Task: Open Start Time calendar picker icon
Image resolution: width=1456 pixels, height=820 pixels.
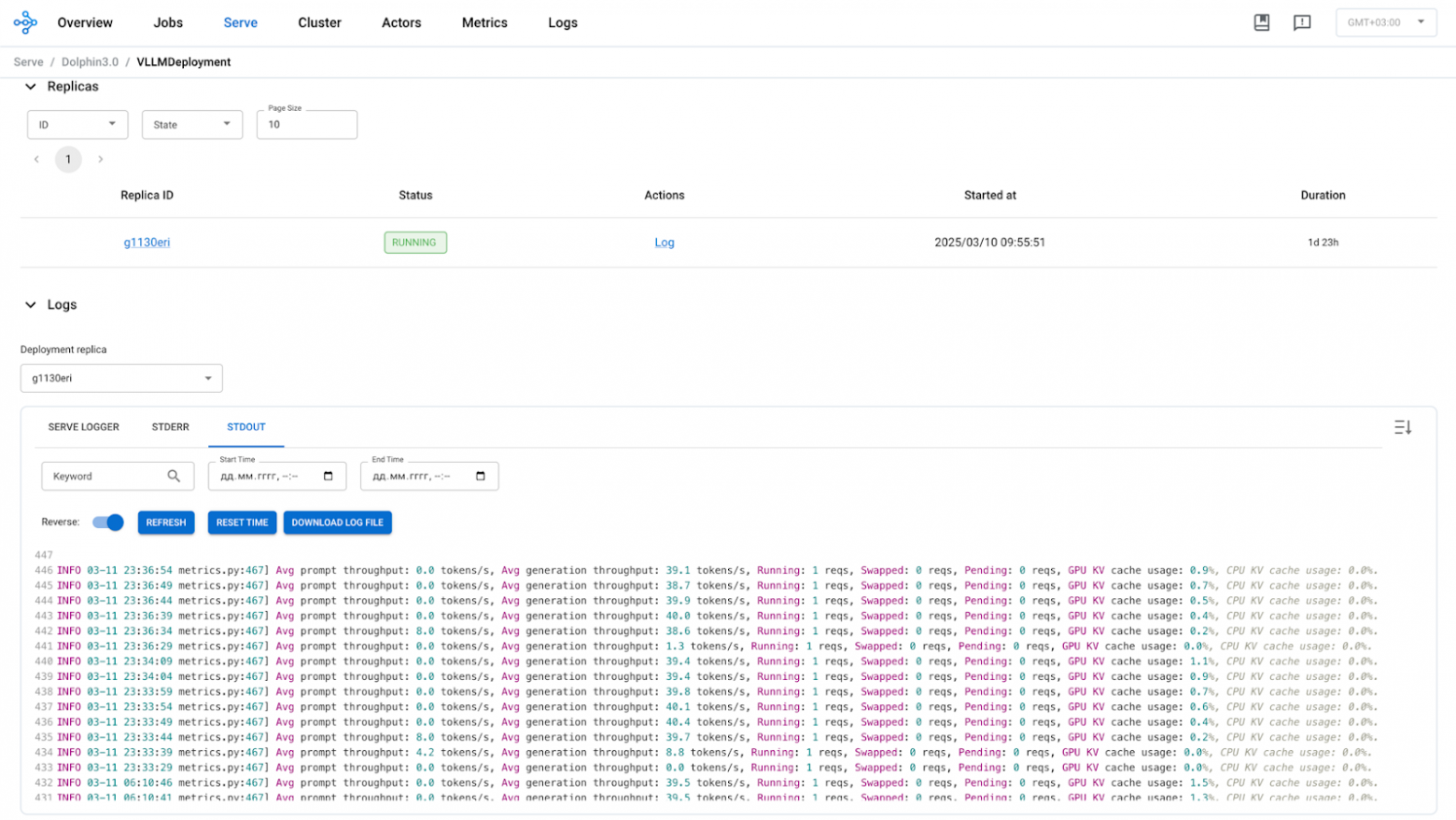Action: (329, 476)
